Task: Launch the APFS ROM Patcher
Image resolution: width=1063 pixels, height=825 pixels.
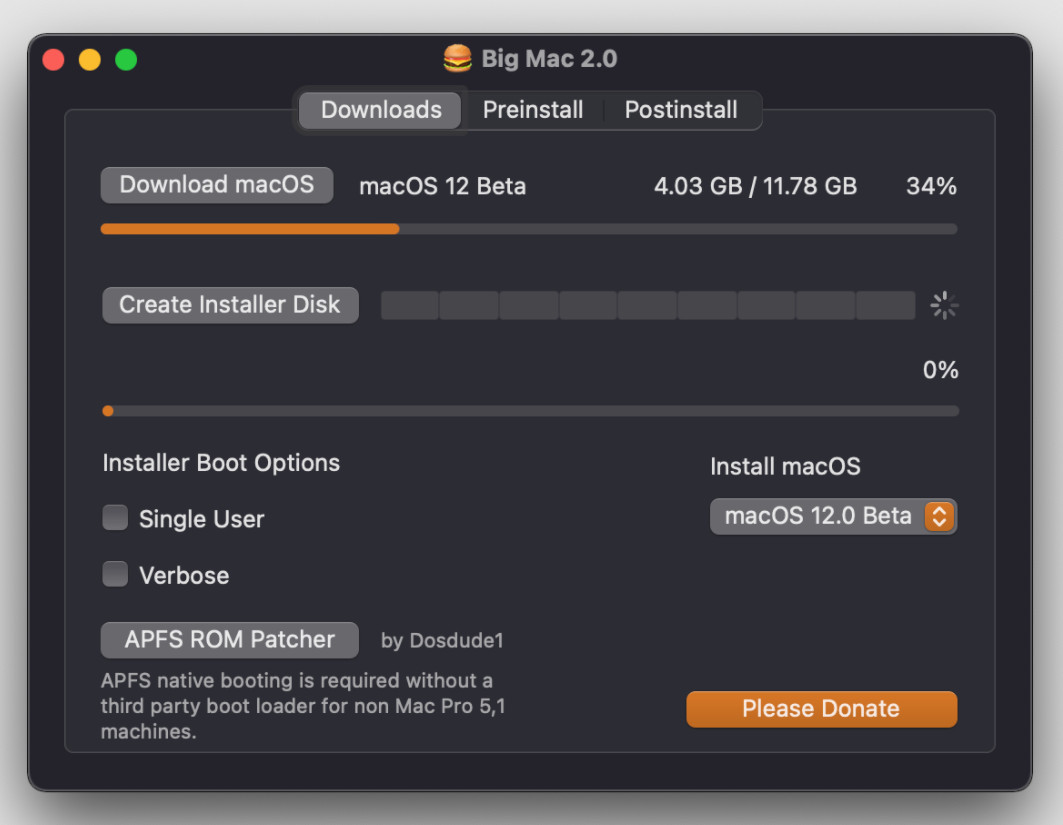Action: (x=230, y=640)
